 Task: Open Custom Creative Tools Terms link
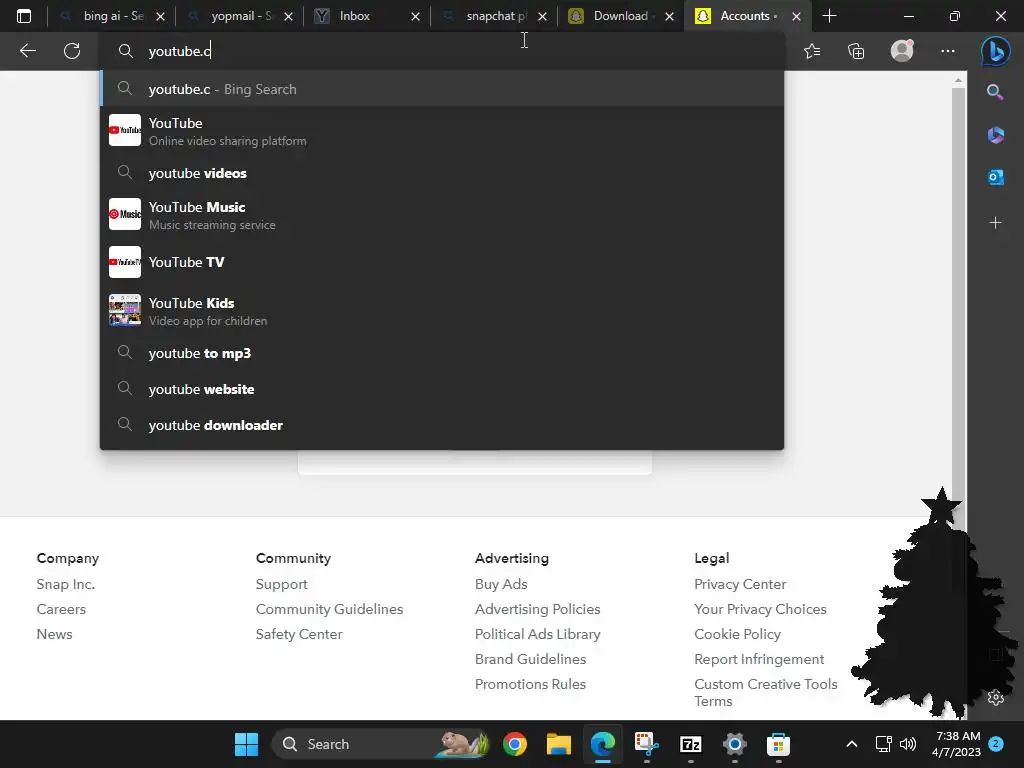click(765, 692)
